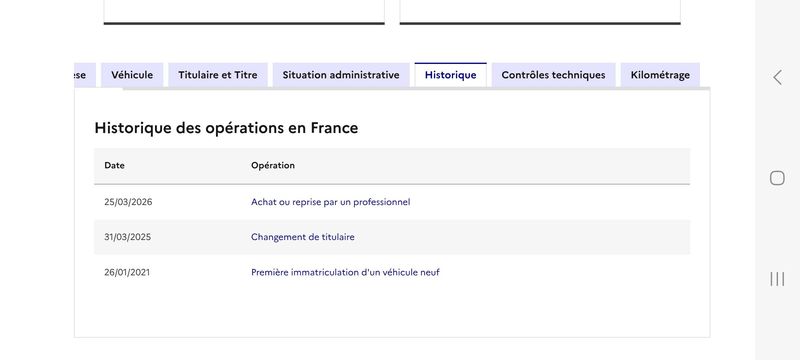Switch to the Véhicule tab
Image resolution: width=800 pixels, height=360 pixels.
pyautogui.click(x=132, y=75)
